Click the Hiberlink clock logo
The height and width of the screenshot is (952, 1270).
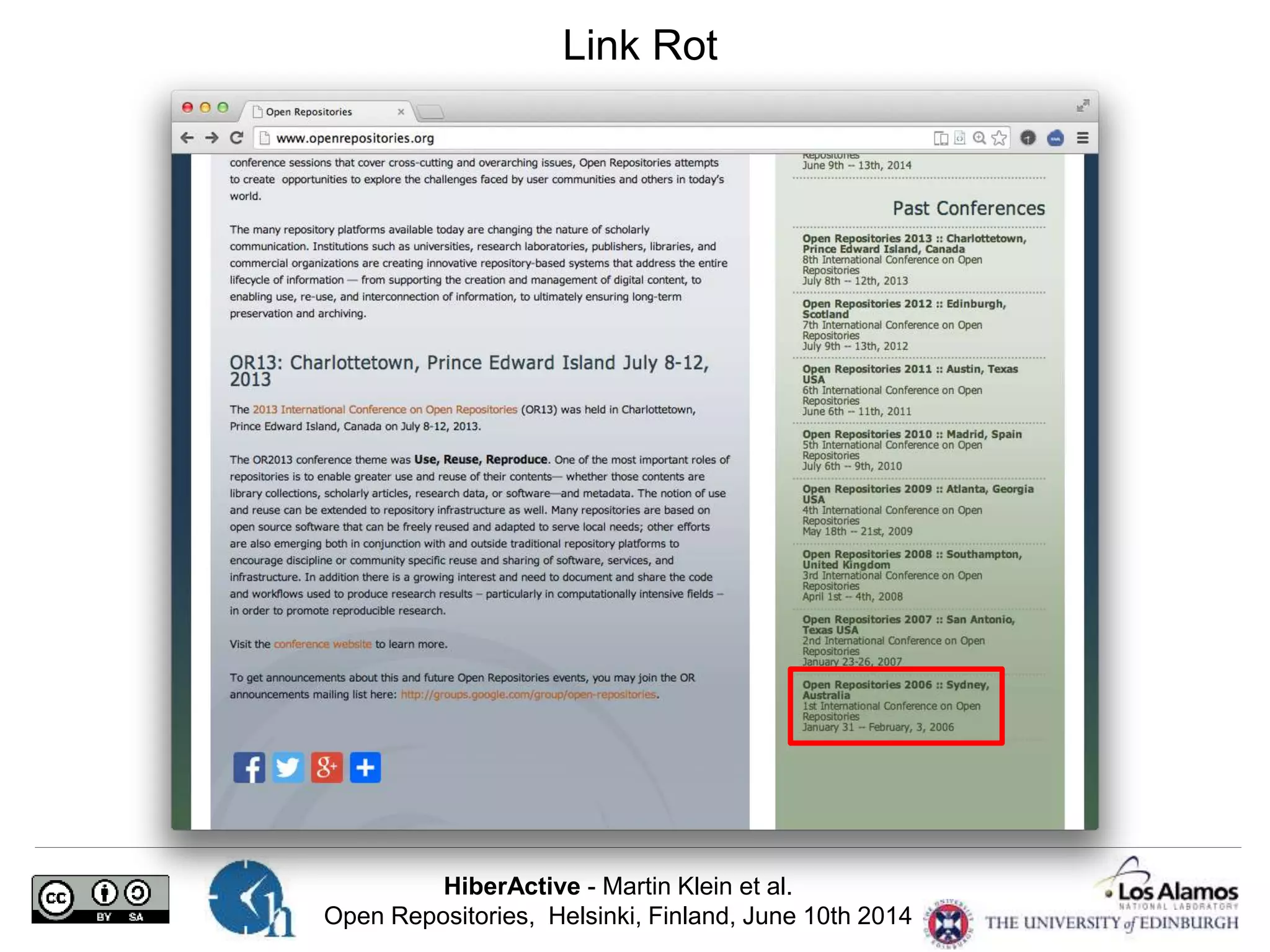point(251,897)
